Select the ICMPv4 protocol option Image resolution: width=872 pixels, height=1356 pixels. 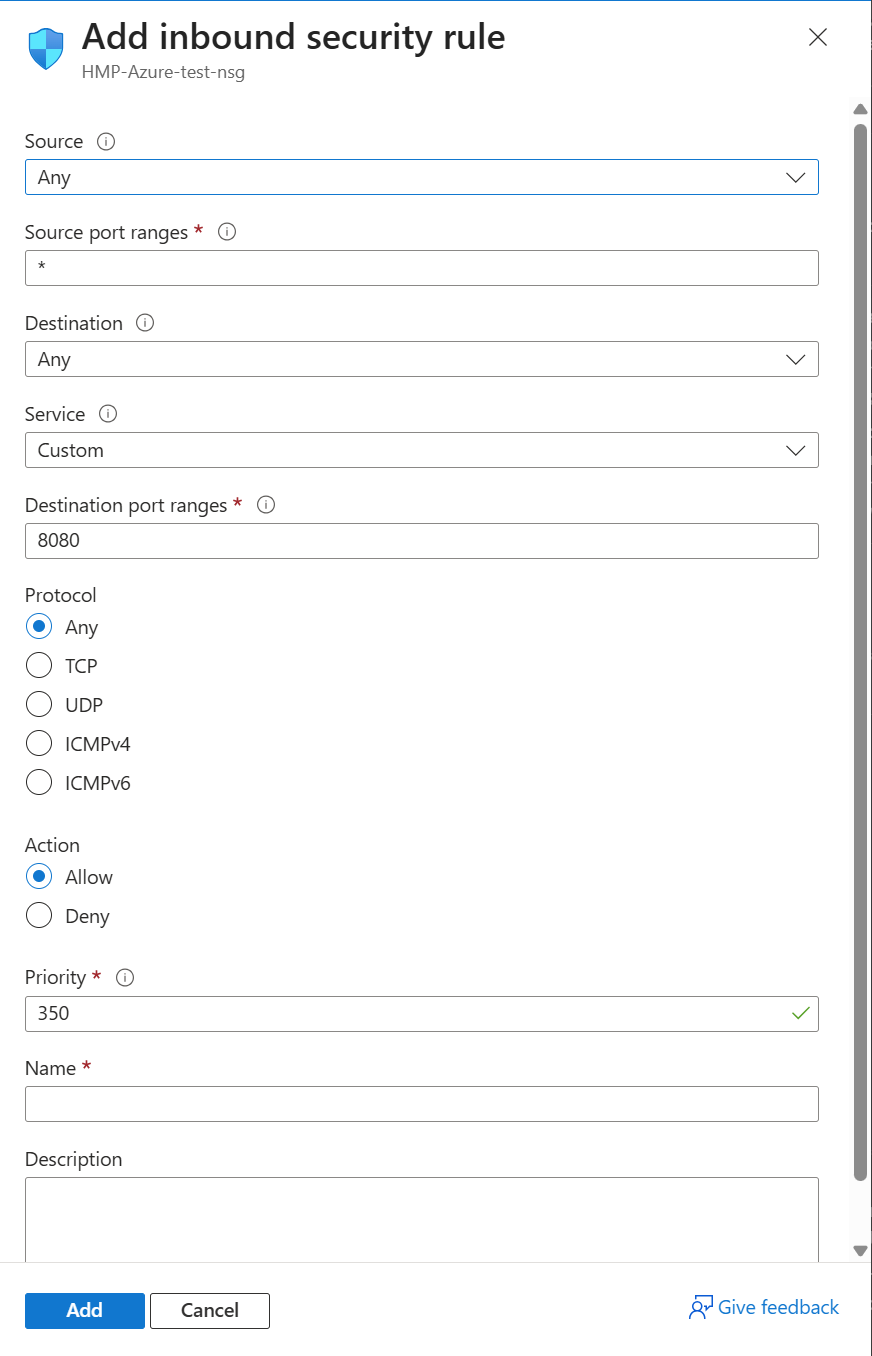click(x=38, y=743)
